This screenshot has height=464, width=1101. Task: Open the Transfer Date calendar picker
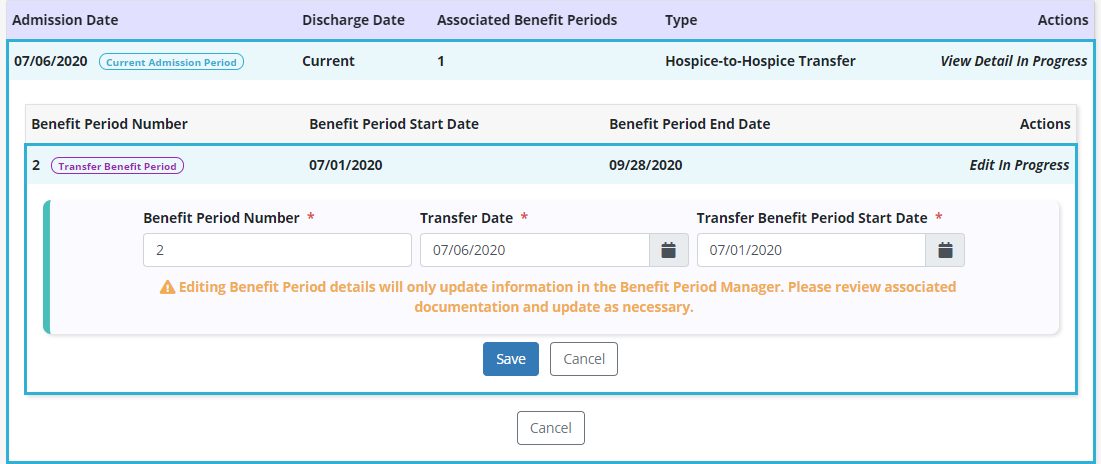coord(669,250)
